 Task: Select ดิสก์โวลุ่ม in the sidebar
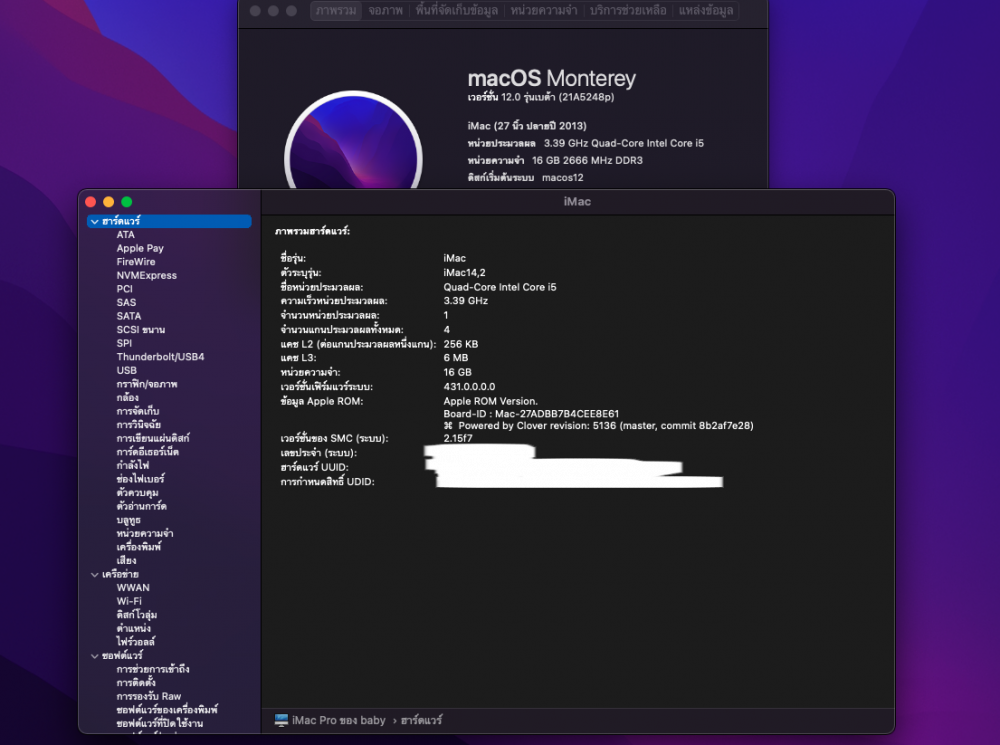click(x=136, y=615)
